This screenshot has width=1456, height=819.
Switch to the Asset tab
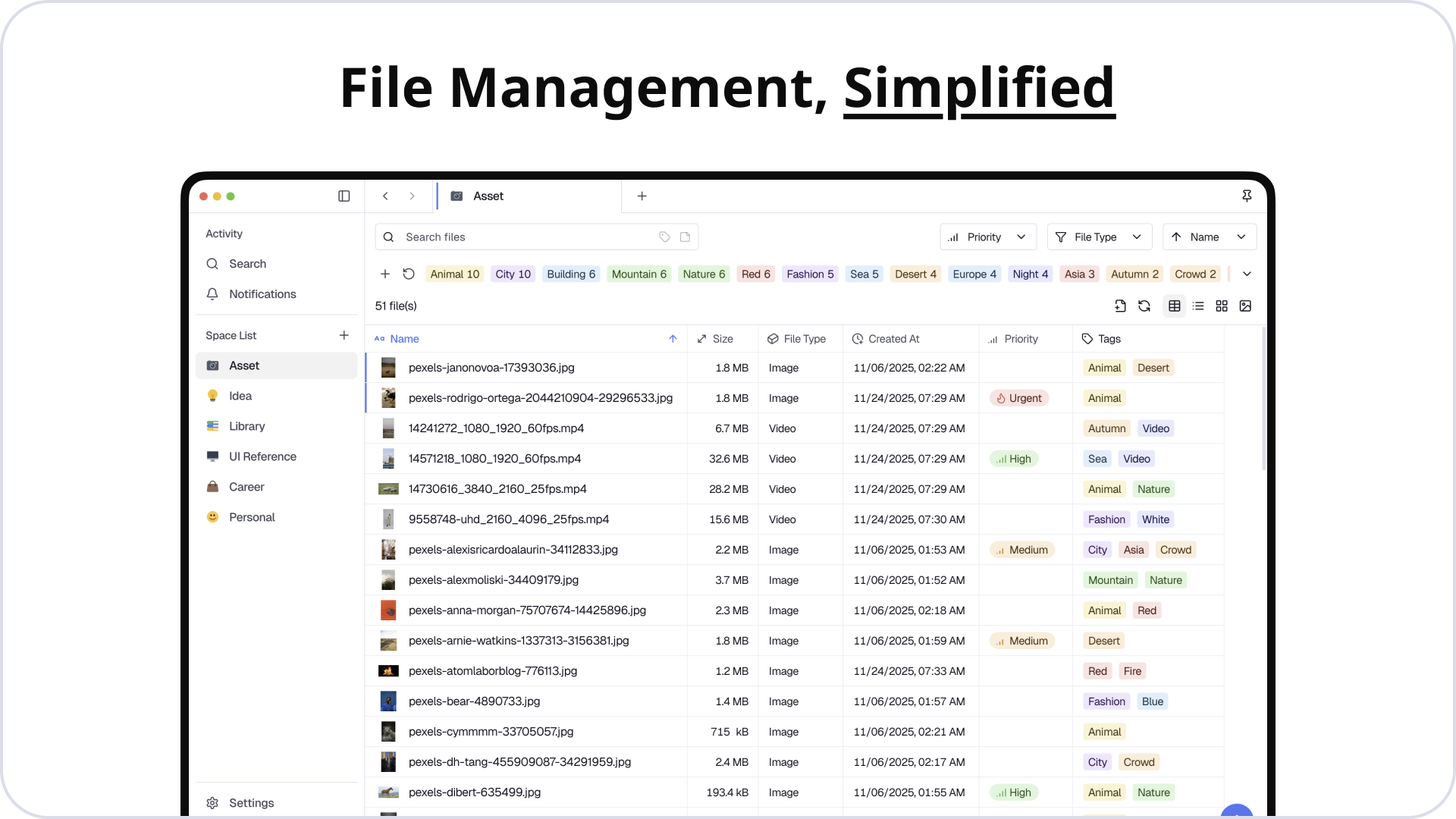488,196
